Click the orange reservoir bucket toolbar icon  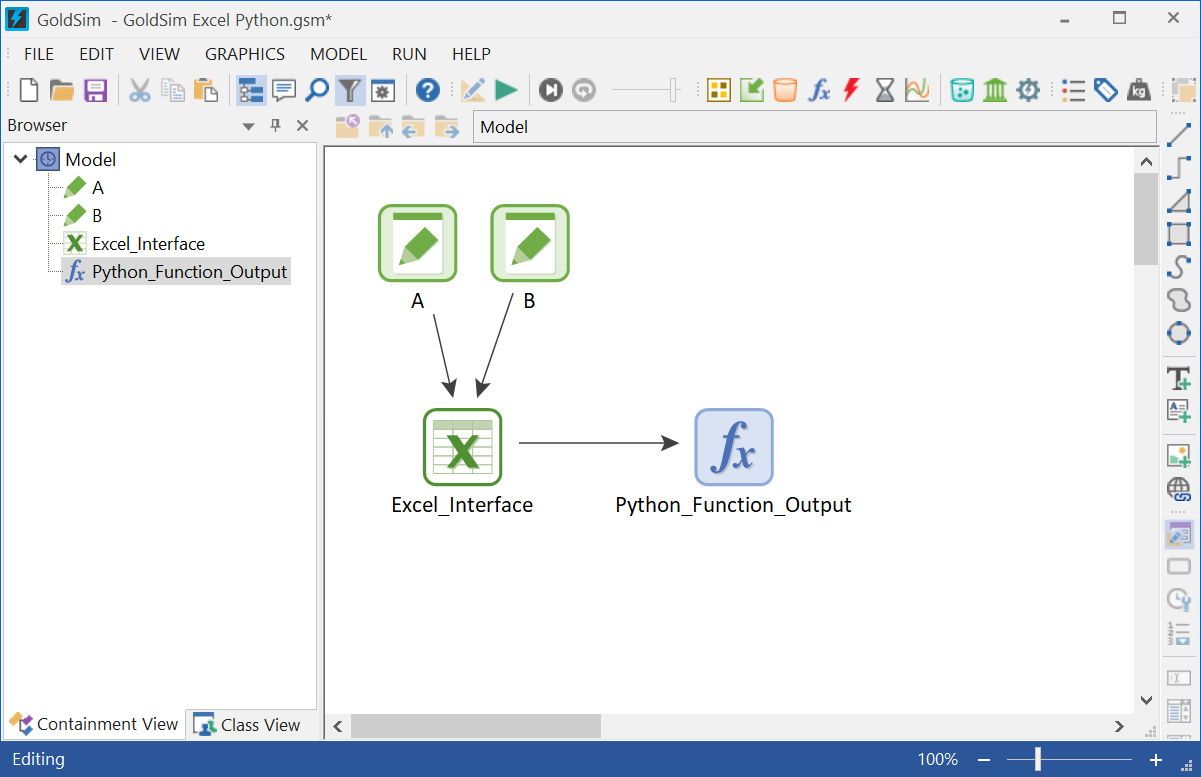pyautogui.click(x=785, y=90)
